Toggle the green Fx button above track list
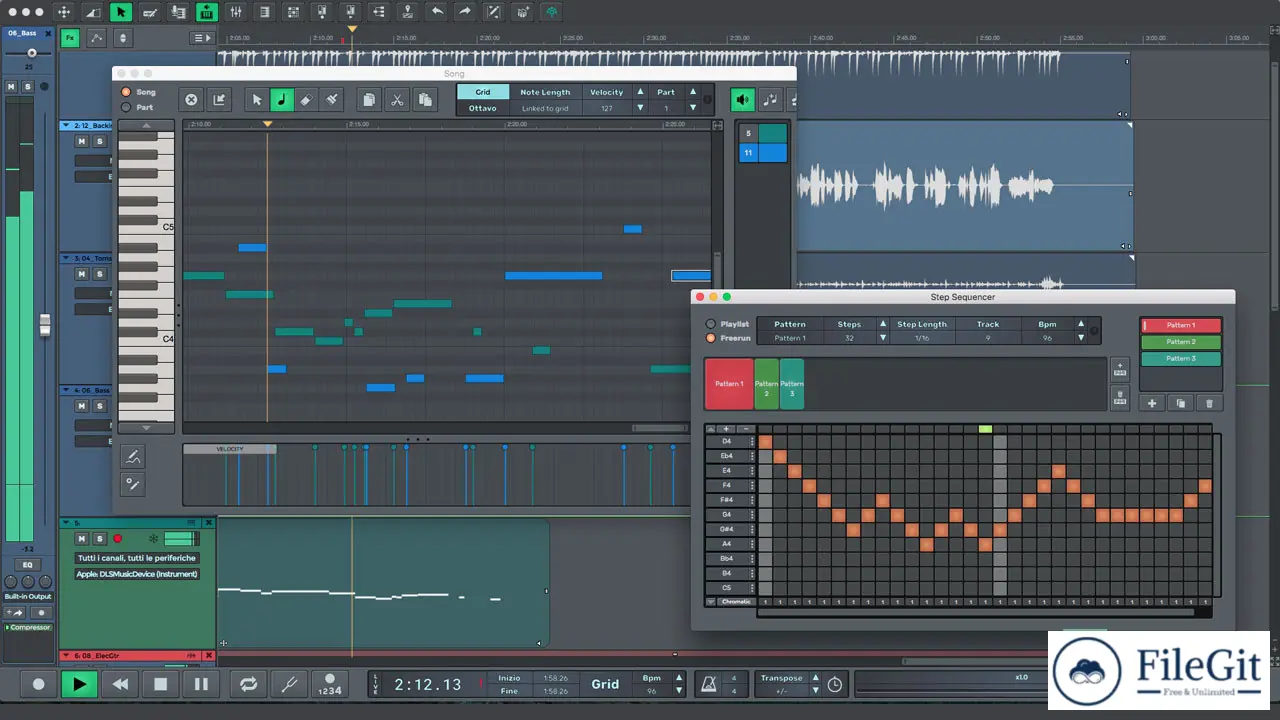The height and width of the screenshot is (720, 1280). [x=70, y=38]
